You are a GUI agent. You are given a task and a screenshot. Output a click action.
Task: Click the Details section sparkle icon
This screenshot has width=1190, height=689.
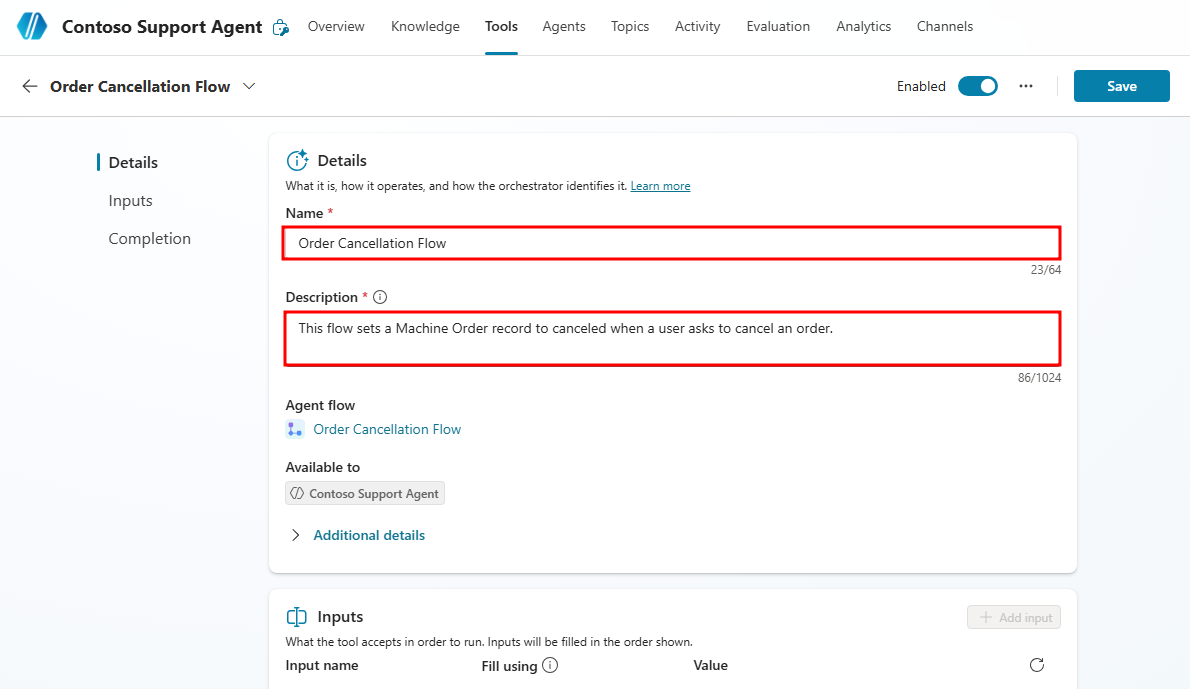297,160
